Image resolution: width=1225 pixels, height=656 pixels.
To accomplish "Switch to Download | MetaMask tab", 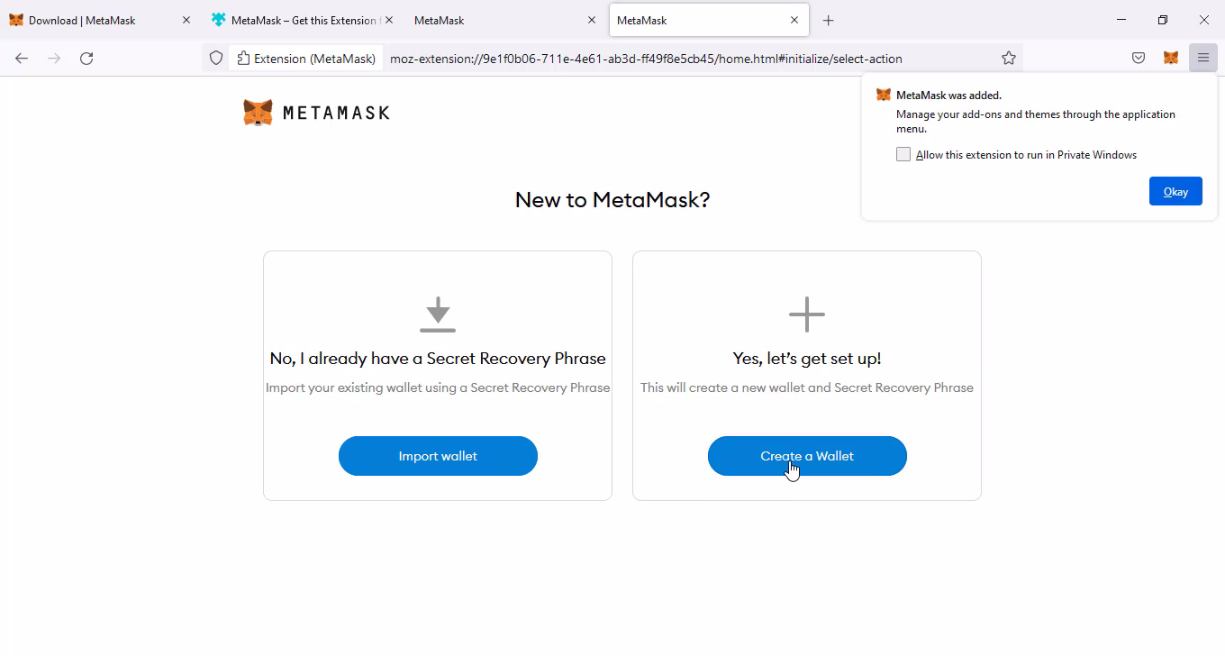I will 90,20.
